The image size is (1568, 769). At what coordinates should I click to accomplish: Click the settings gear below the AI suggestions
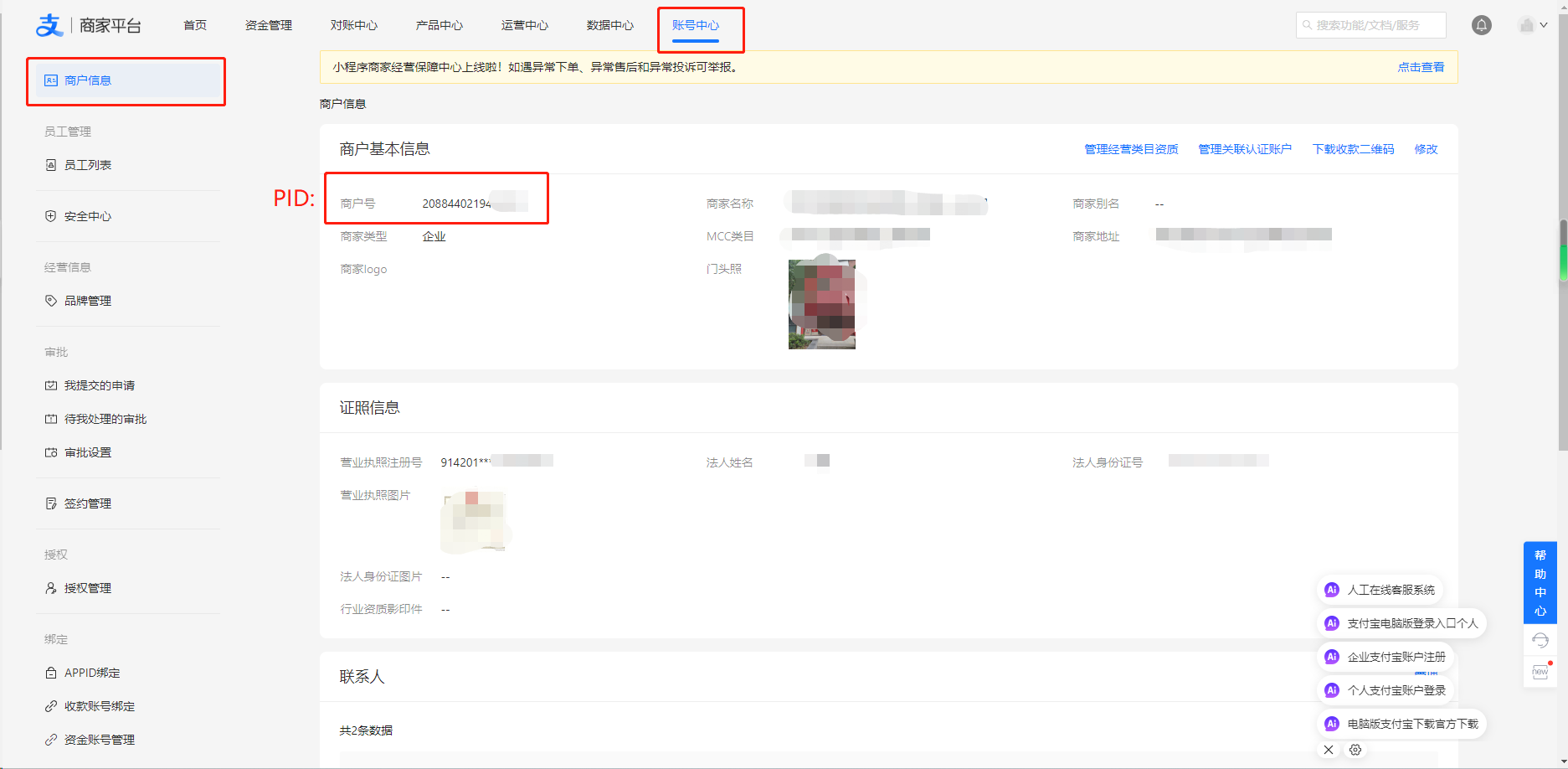1355,750
